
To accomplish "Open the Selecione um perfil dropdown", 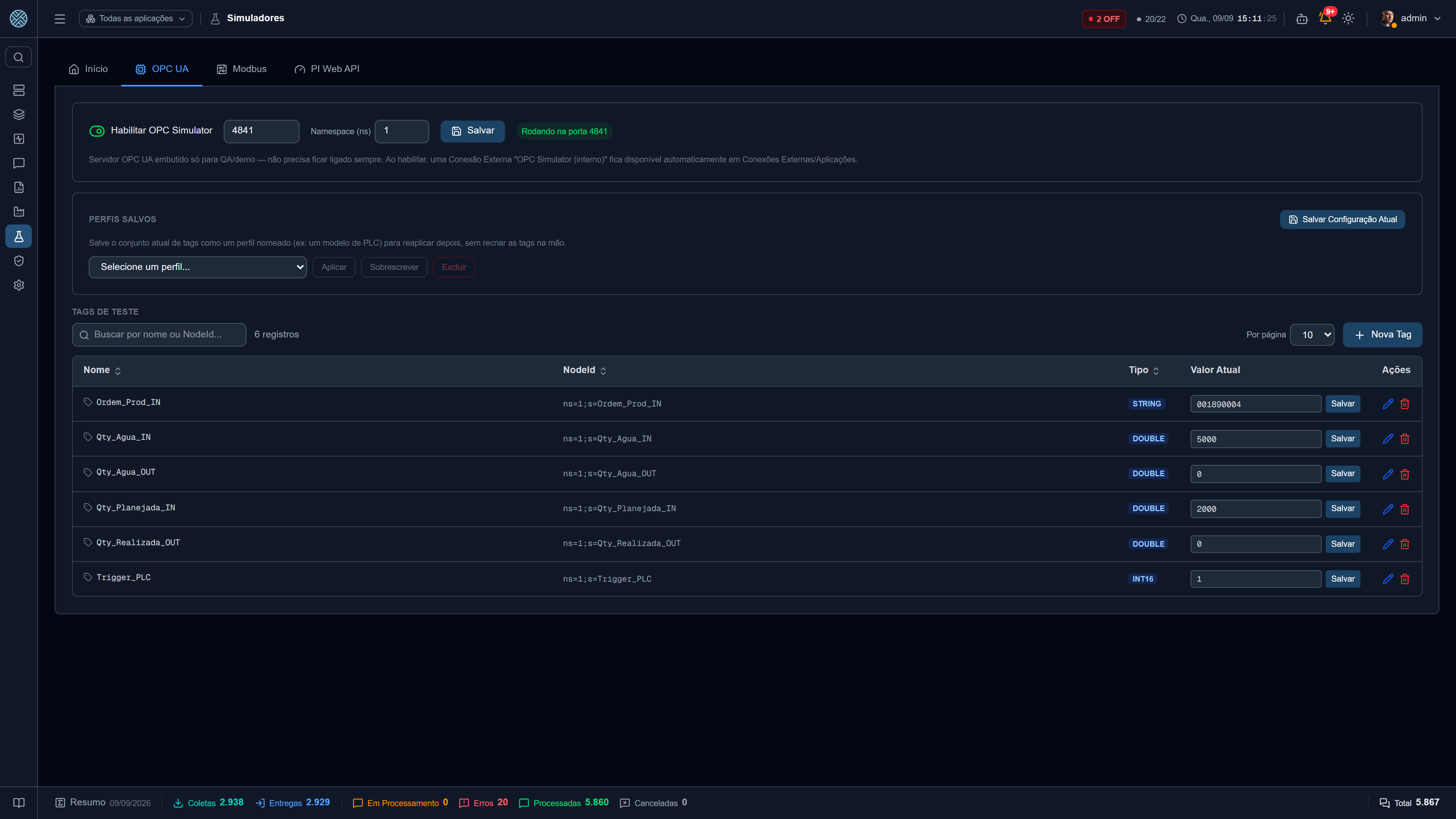I will [198, 267].
